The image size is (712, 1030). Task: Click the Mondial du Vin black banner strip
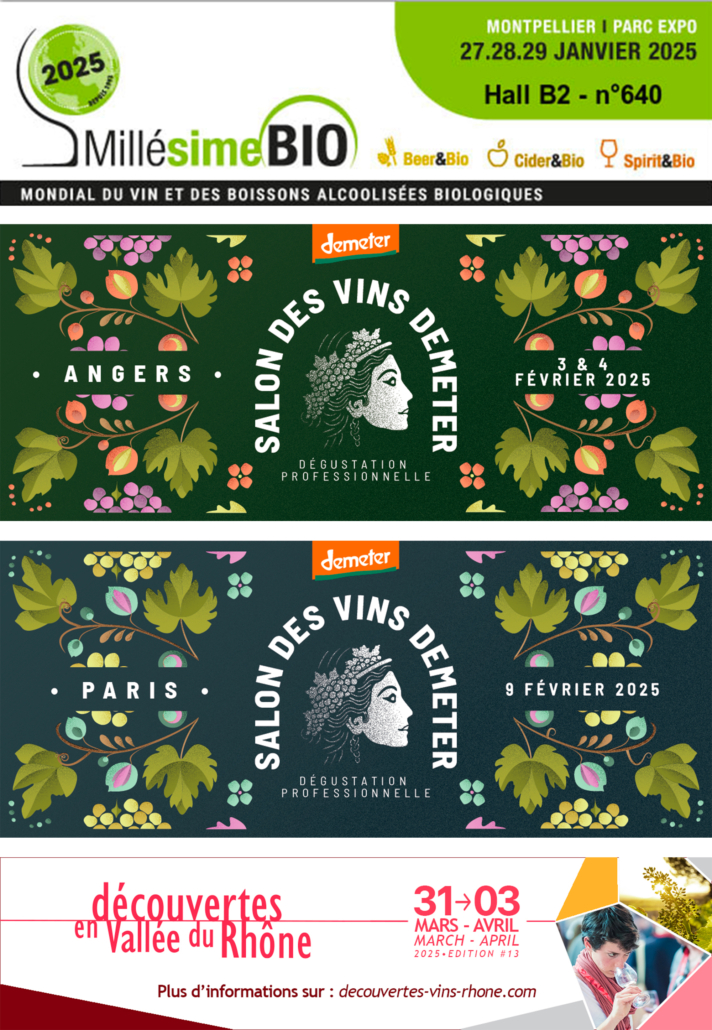(x=356, y=194)
